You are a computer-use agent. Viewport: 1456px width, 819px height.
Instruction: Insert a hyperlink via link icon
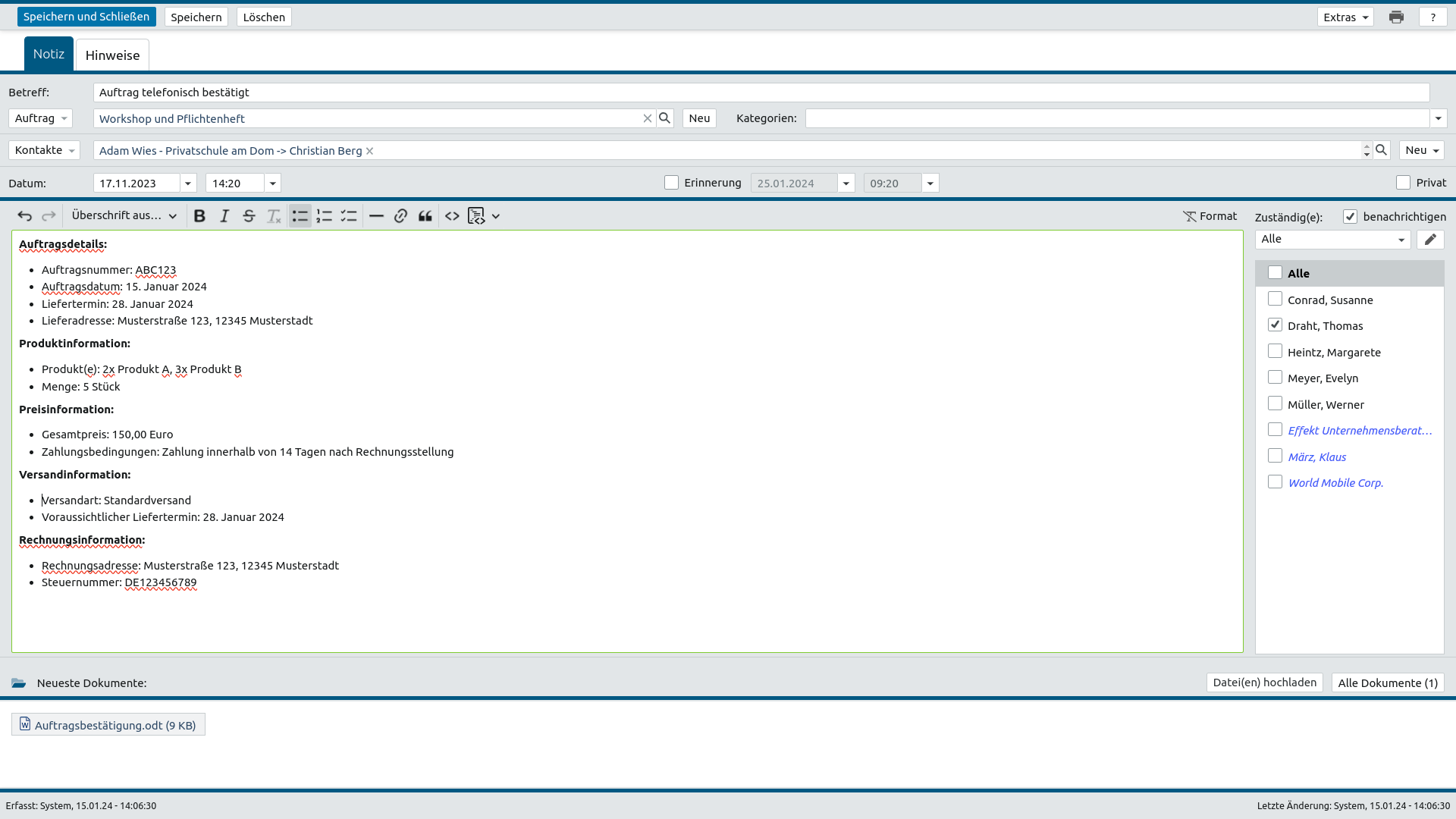[x=400, y=216]
